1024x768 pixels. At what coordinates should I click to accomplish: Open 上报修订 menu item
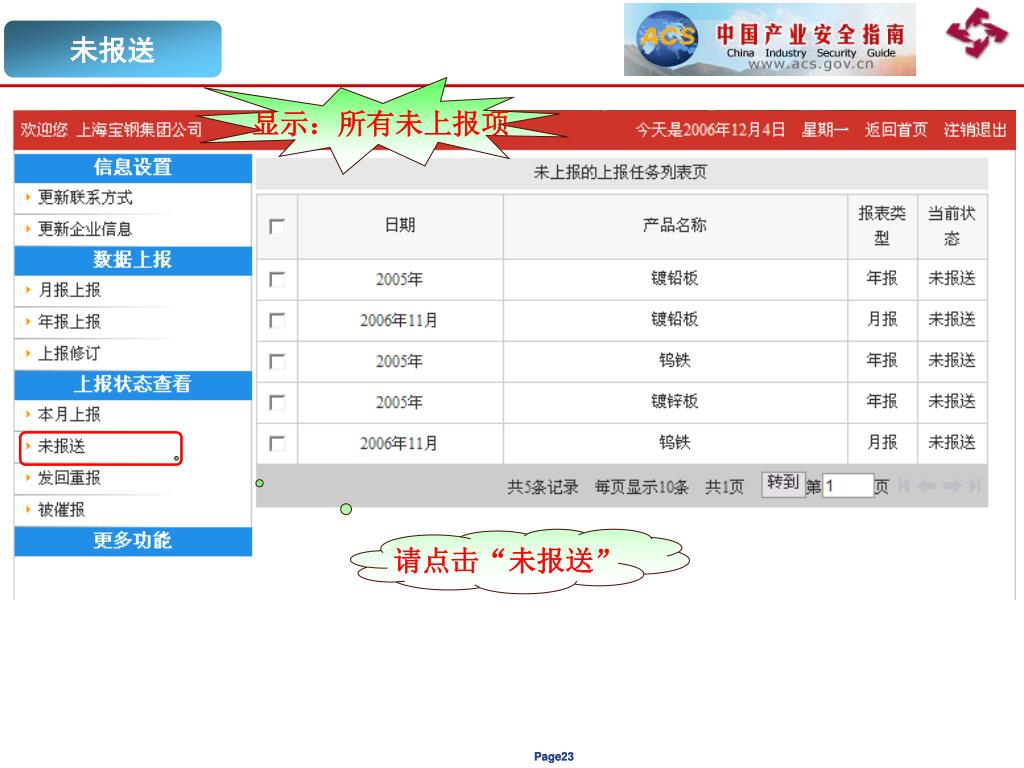(69, 353)
